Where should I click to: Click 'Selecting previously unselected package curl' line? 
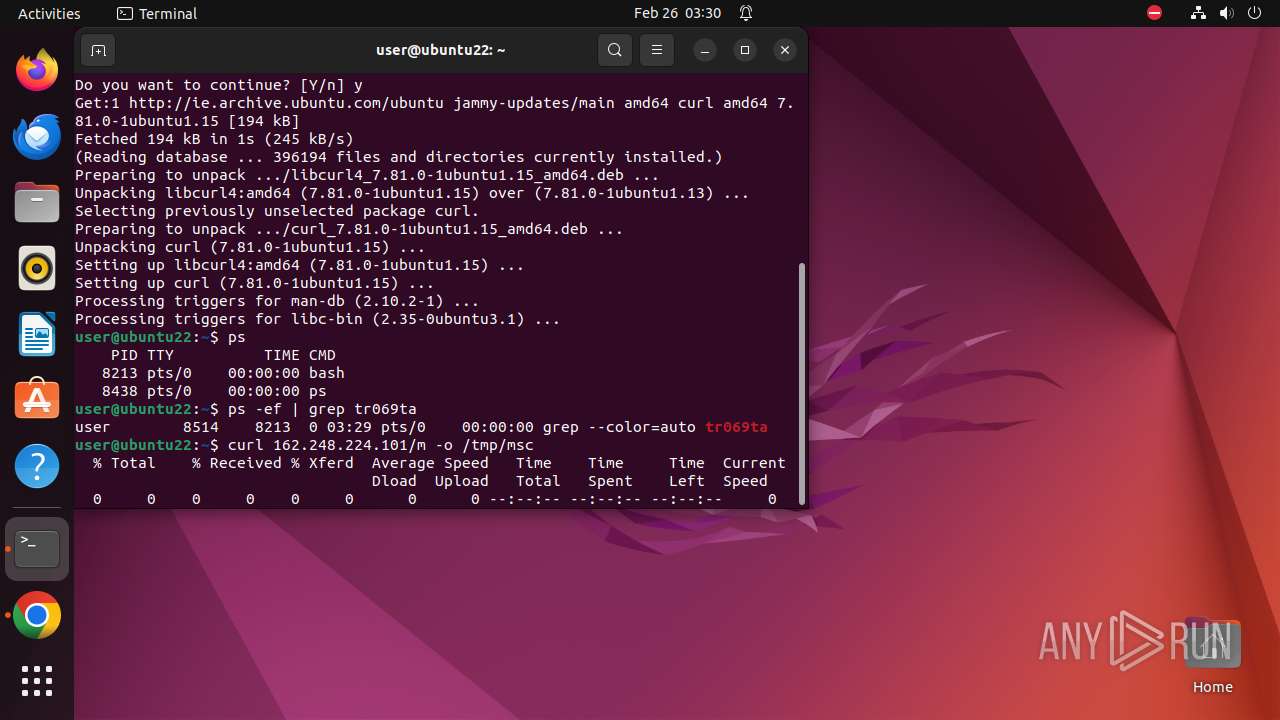(x=277, y=211)
